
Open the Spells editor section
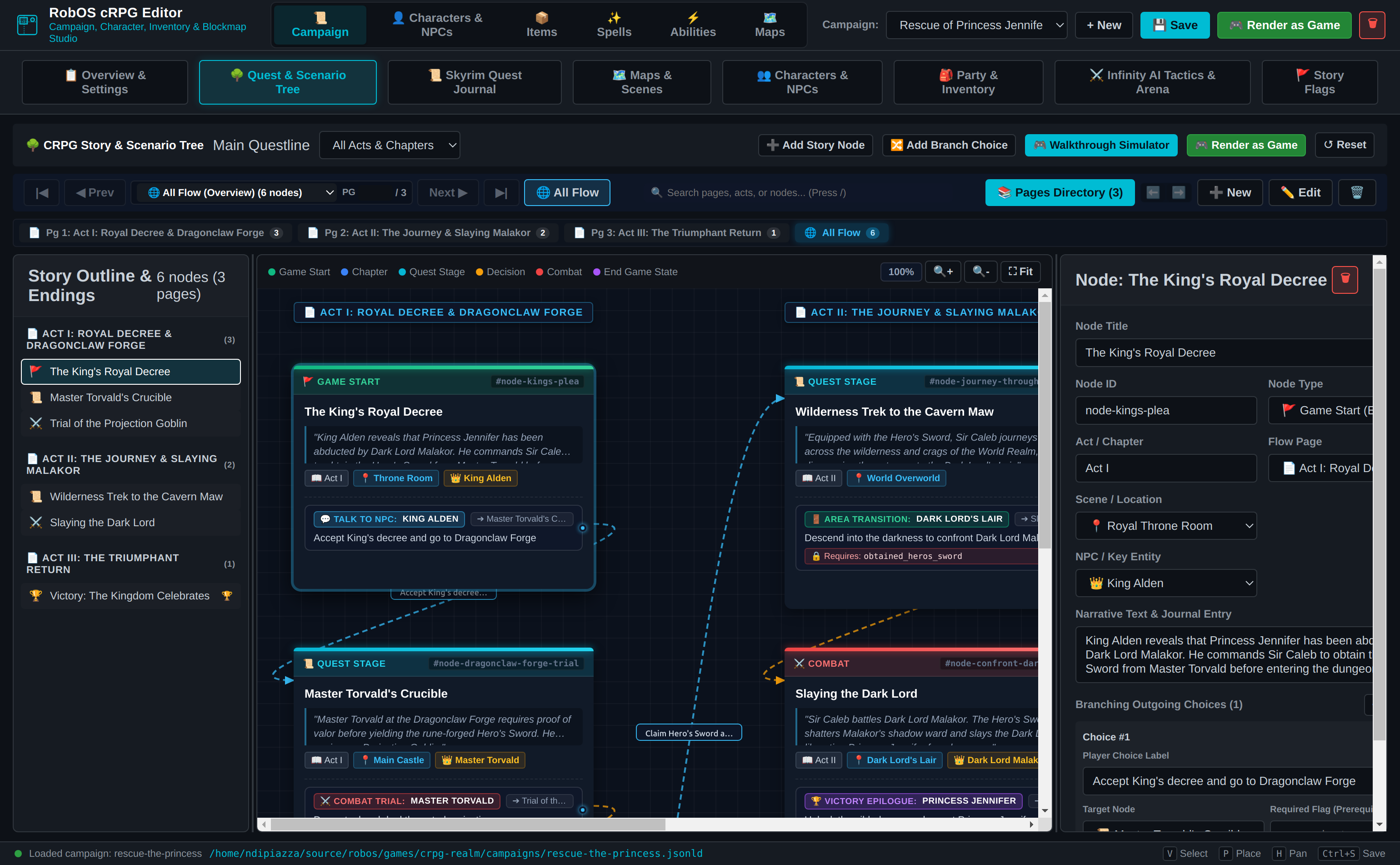(614, 25)
